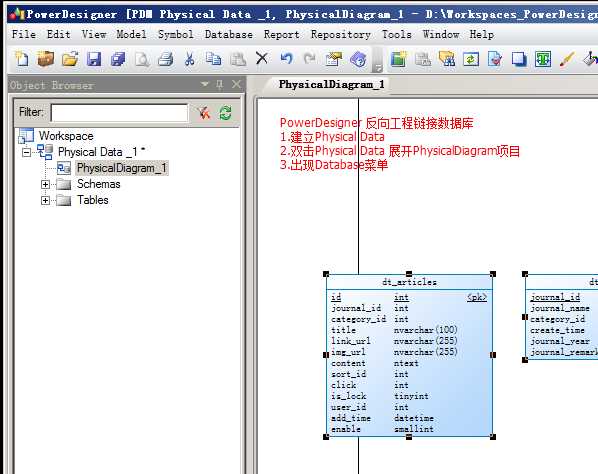
Task: Clear the filter with the red X icon
Action: (204, 113)
